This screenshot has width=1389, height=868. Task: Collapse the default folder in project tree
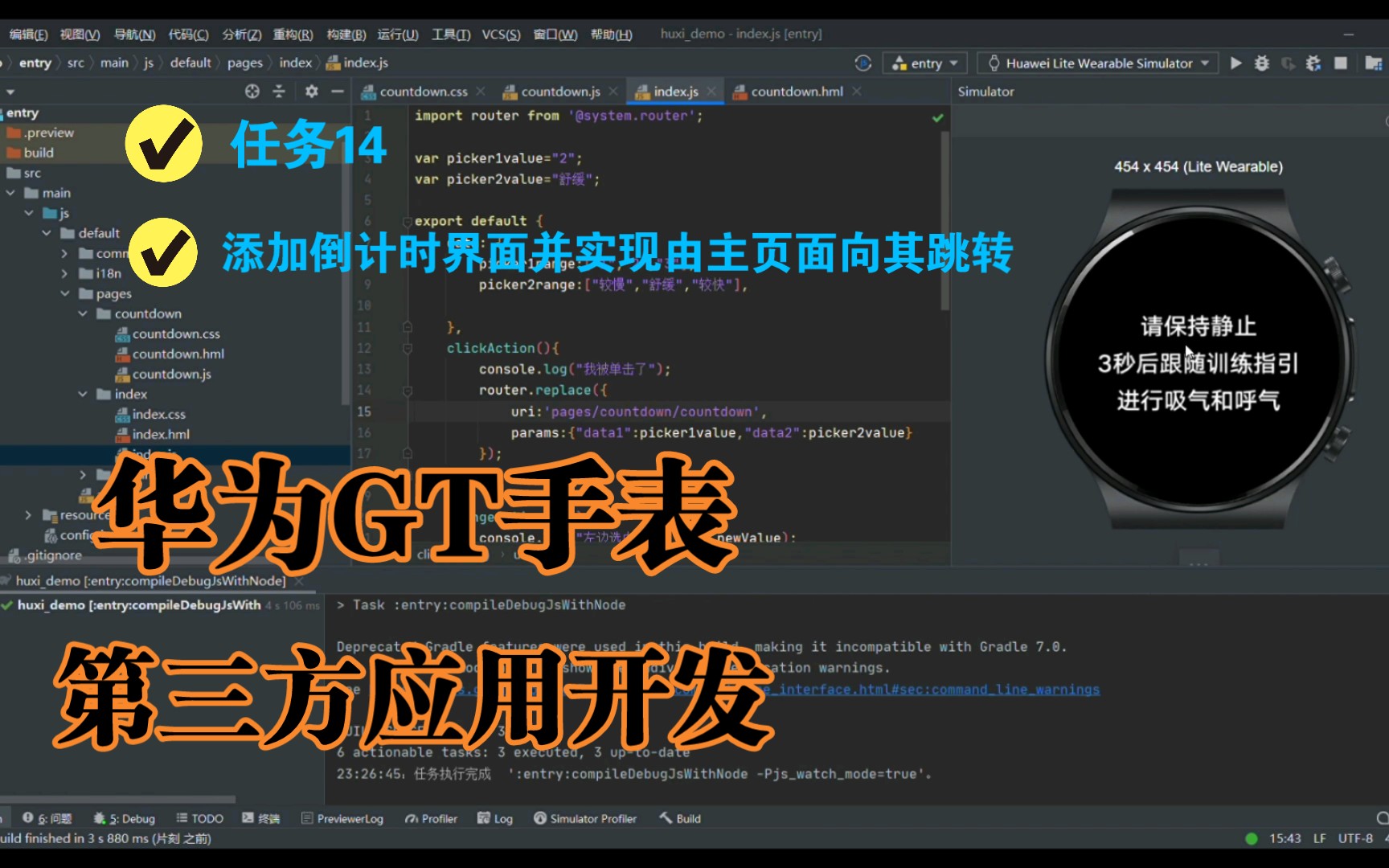[x=47, y=233]
